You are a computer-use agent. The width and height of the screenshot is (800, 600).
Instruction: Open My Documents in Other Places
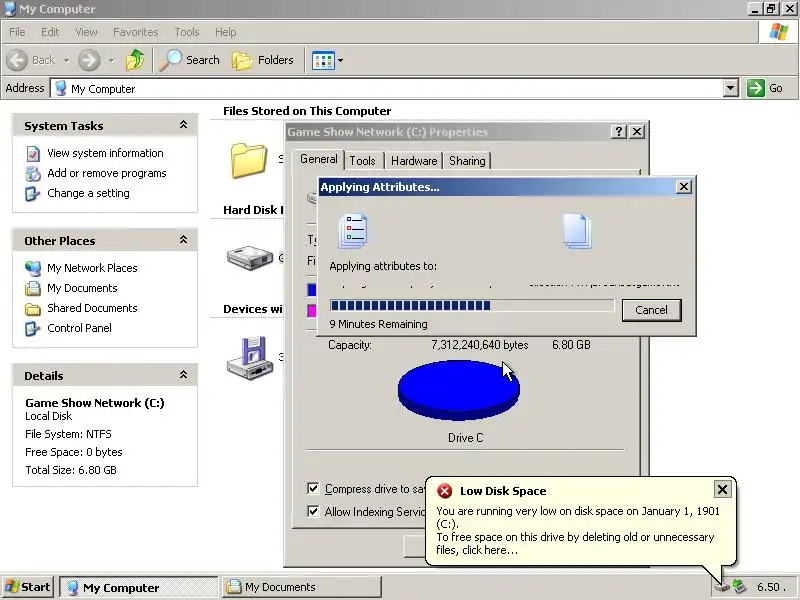coord(82,288)
